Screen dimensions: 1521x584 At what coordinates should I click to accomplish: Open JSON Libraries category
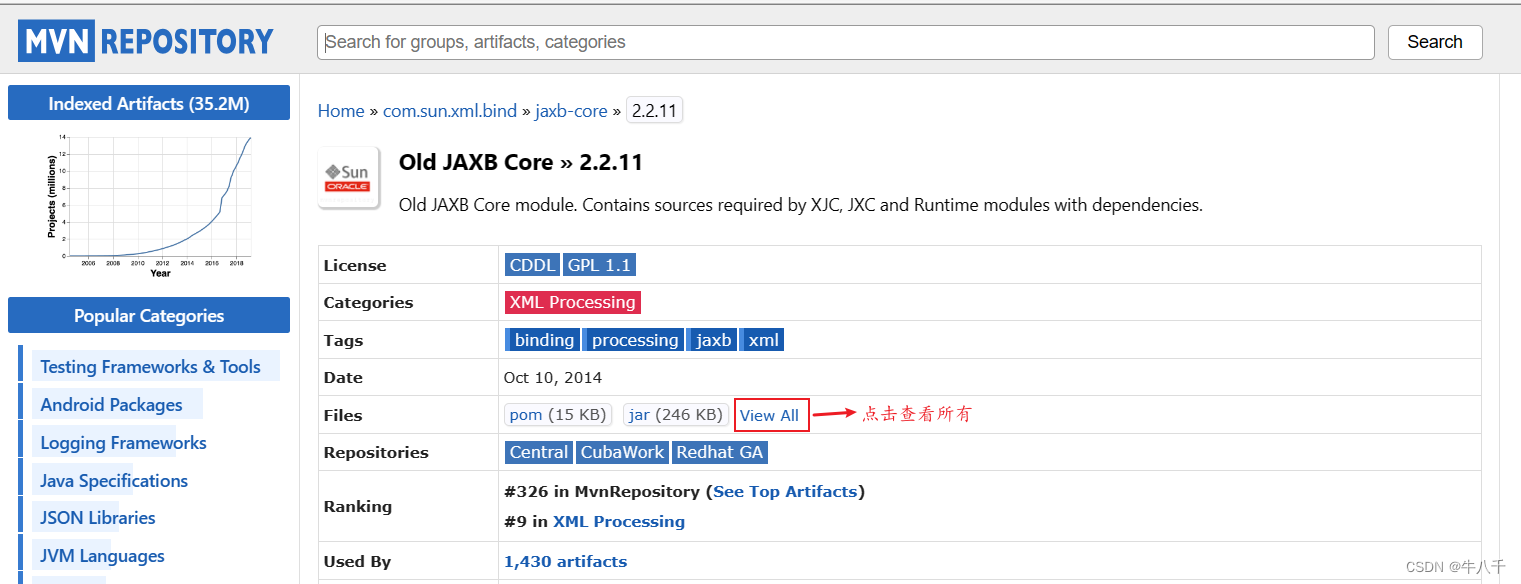98,518
